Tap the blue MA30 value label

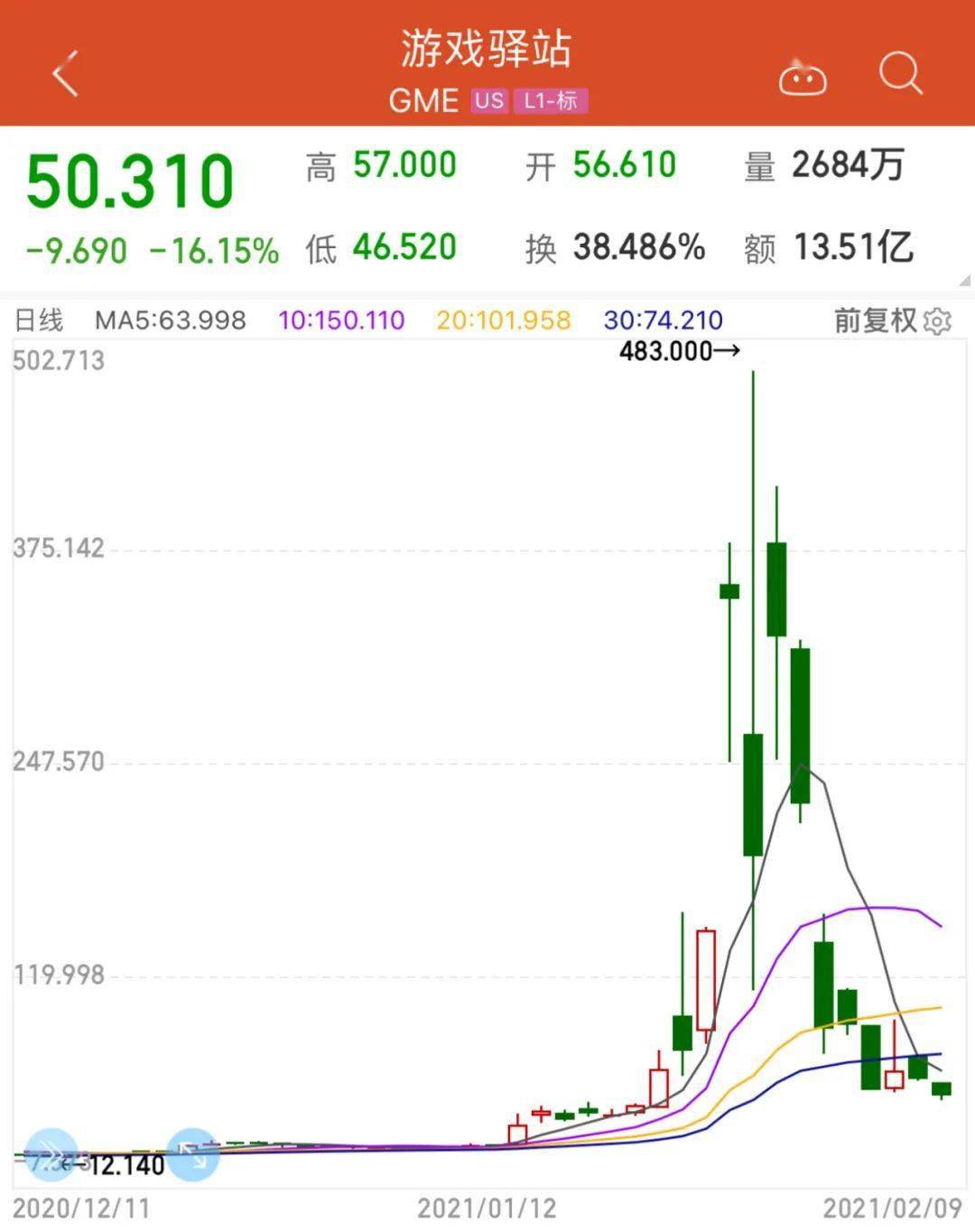pos(663,320)
